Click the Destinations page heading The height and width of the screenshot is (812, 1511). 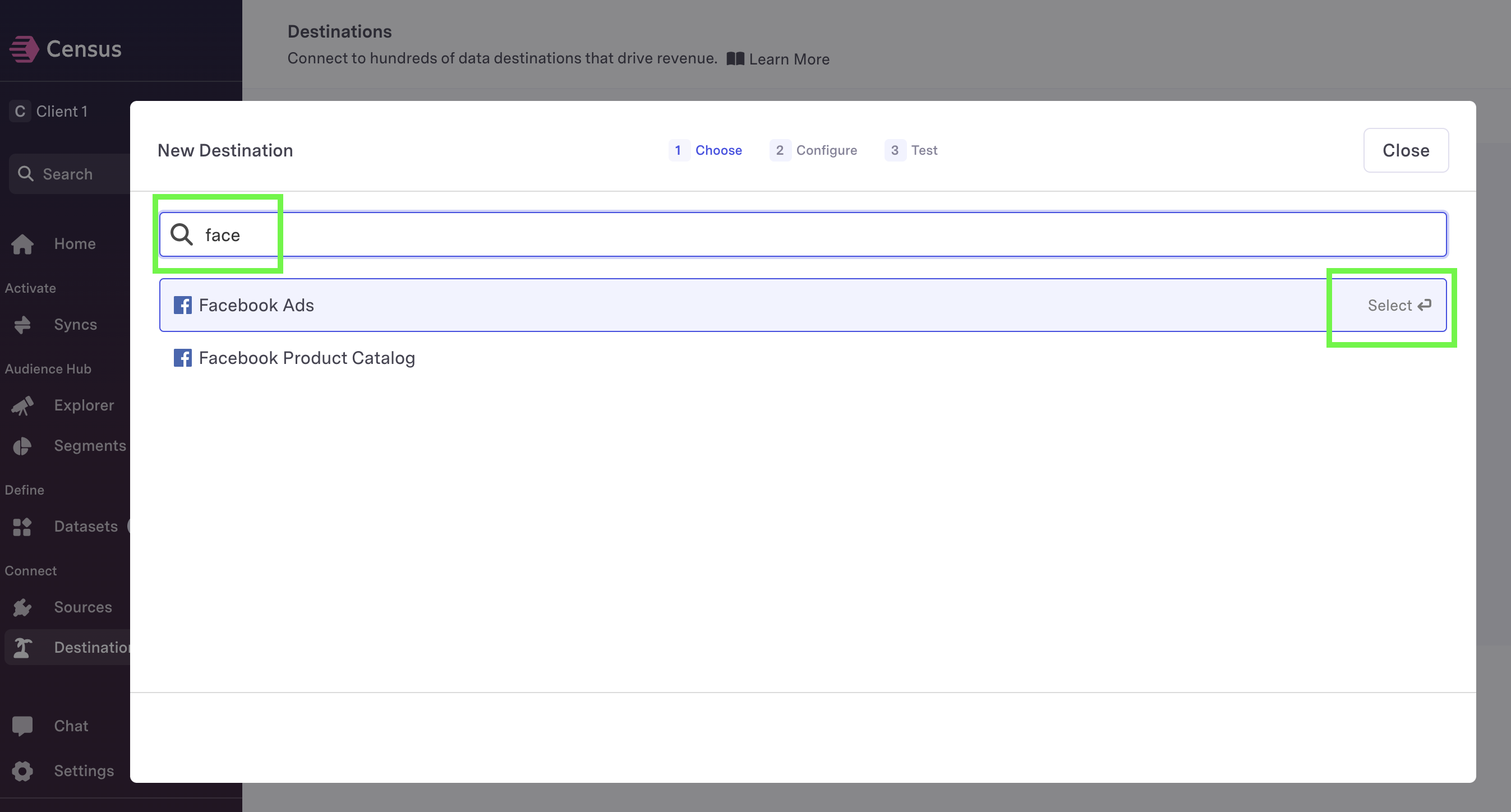click(340, 31)
